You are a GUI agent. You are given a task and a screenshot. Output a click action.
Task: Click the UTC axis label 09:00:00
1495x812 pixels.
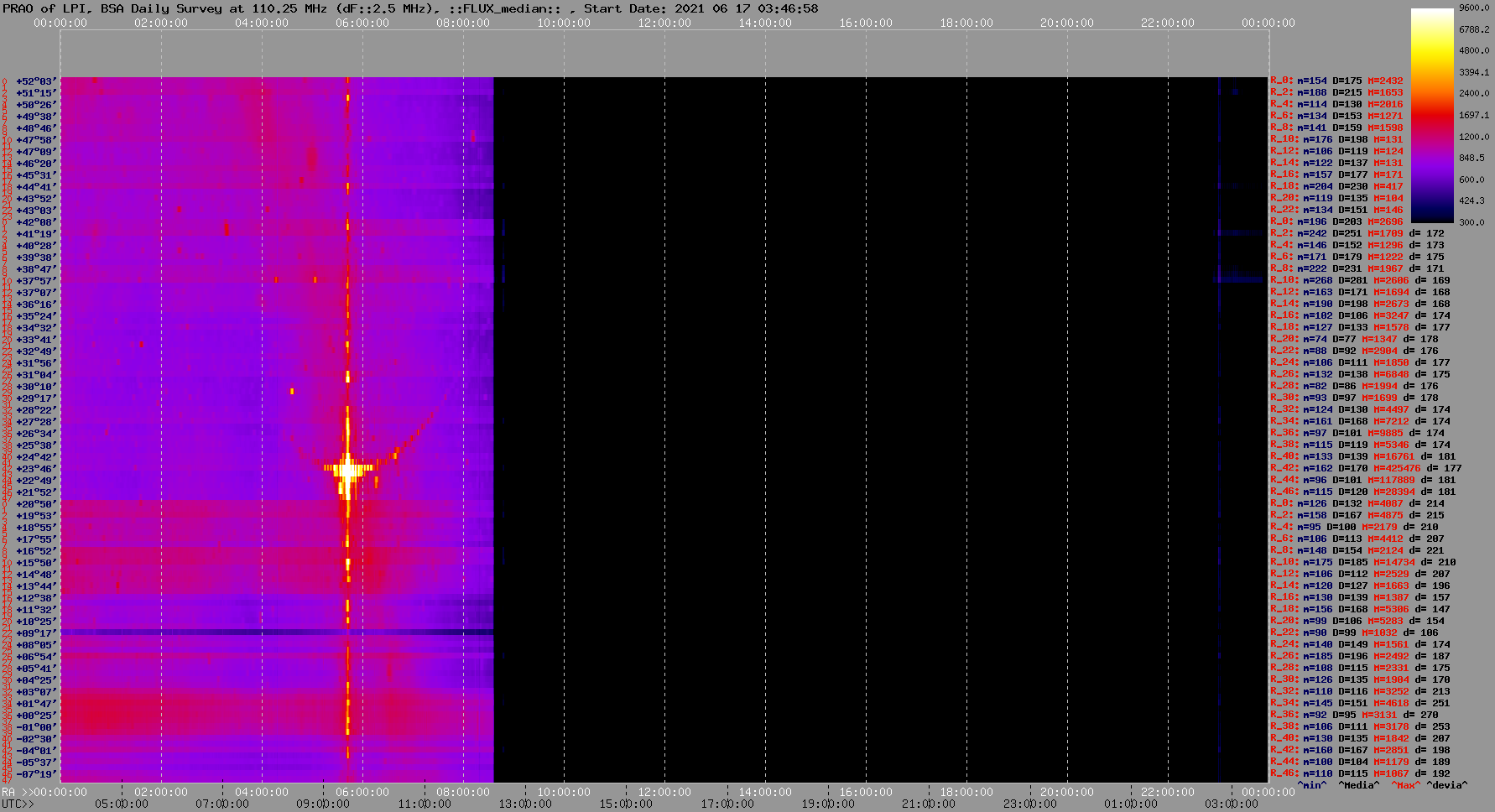pos(323,804)
